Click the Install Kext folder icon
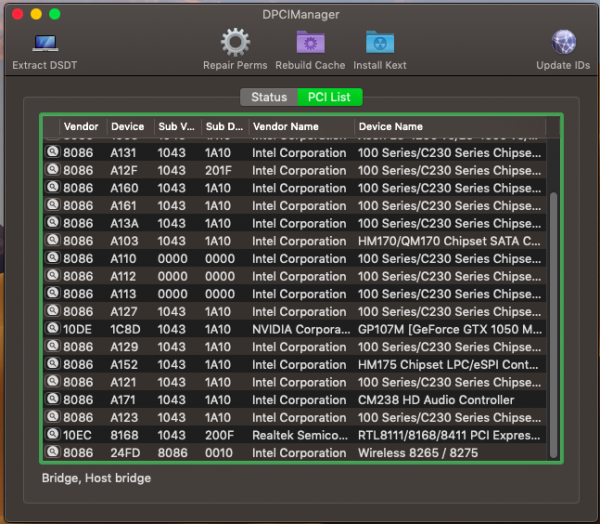The width and height of the screenshot is (600, 524). pyautogui.click(x=379, y=43)
